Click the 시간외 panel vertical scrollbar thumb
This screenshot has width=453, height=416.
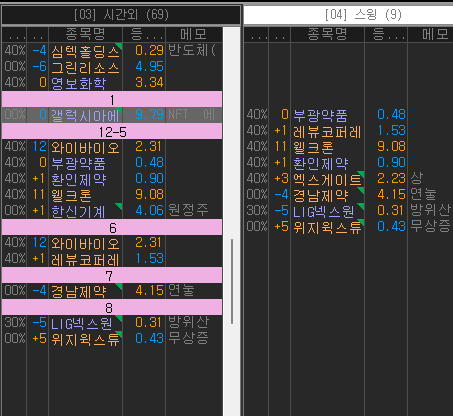[232, 281]
